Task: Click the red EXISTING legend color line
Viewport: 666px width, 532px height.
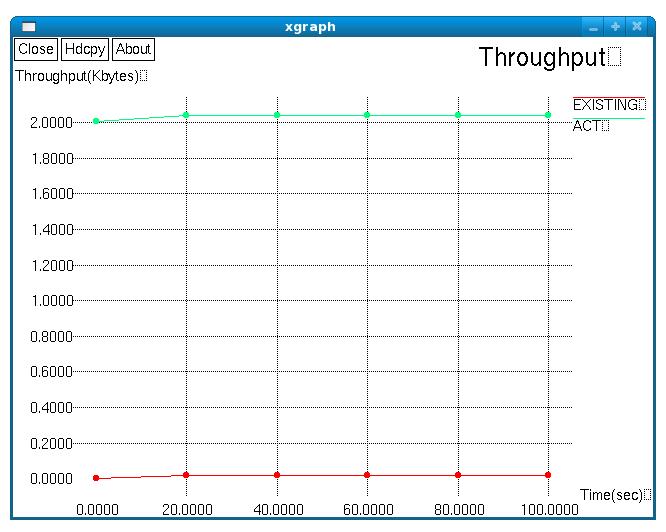Action: 609,97
